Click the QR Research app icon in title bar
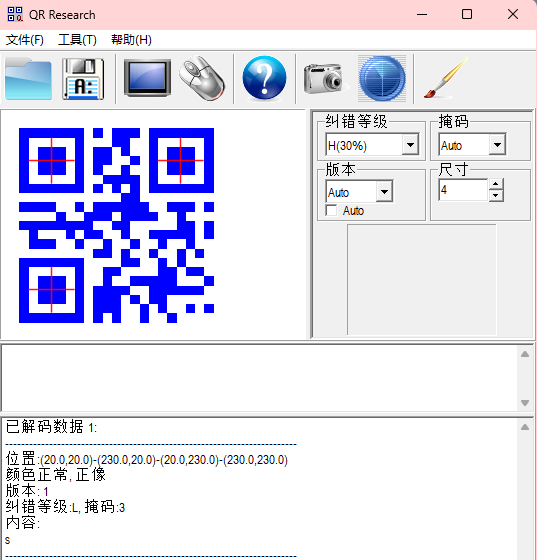Viewport: 537px width, 560px height. click(15, 14)
